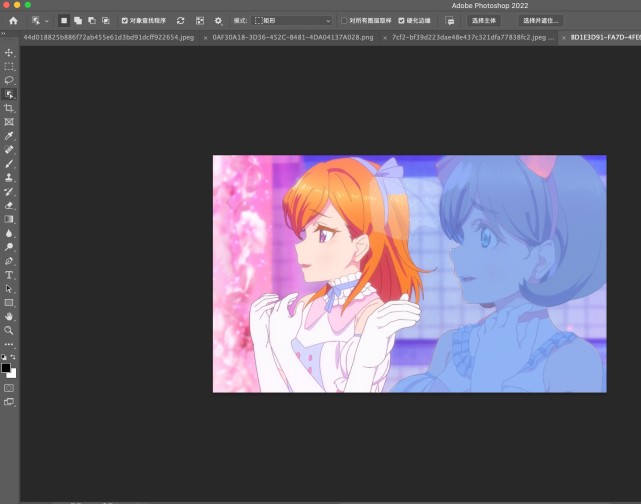Image resolution: width=641 pixels, height=504 pixels.
Task: Click the anime image on canvas
Action: 410,273
